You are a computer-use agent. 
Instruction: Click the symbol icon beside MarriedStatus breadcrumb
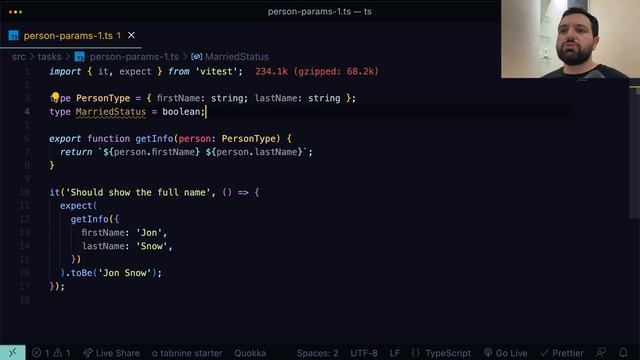tap(196, 57)
